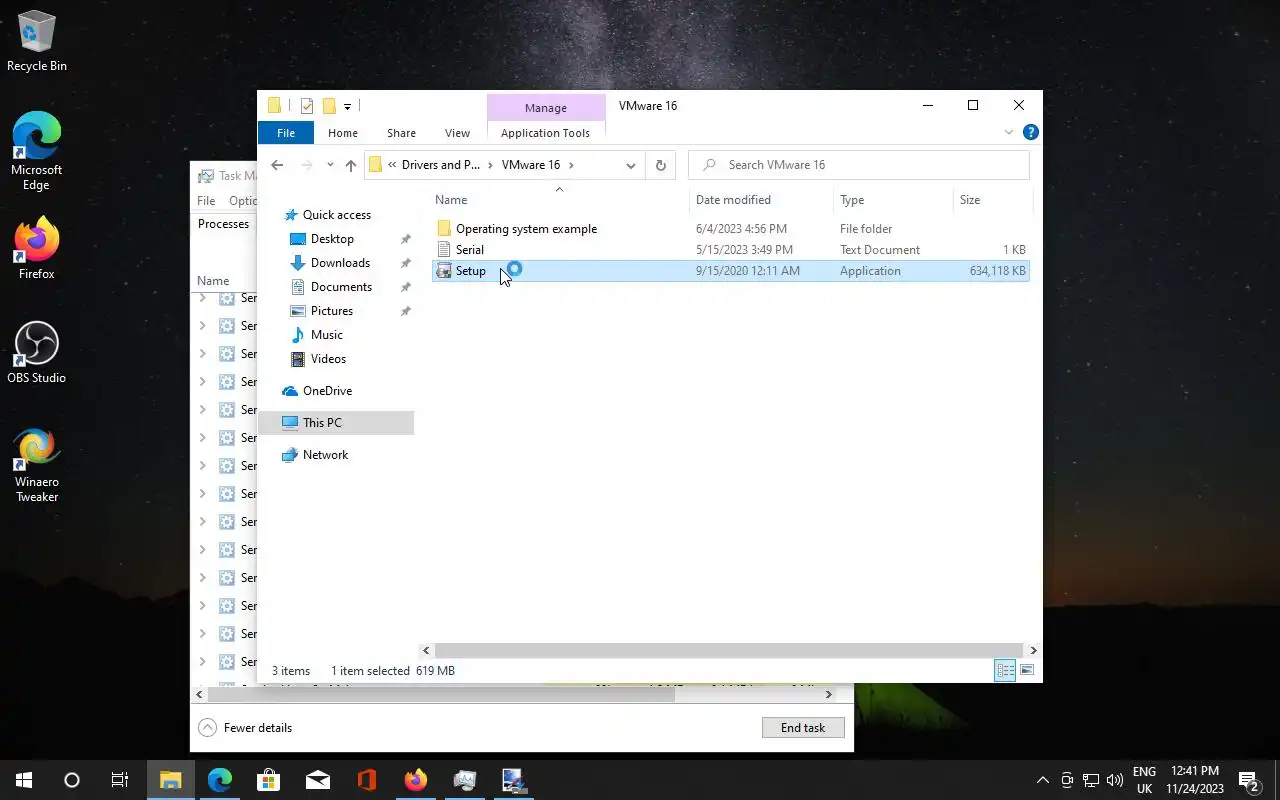Image resolution: width=1280 pixels, height=800 pixels.
Task: Click the Serial text document icon
Action: [444, 250]
